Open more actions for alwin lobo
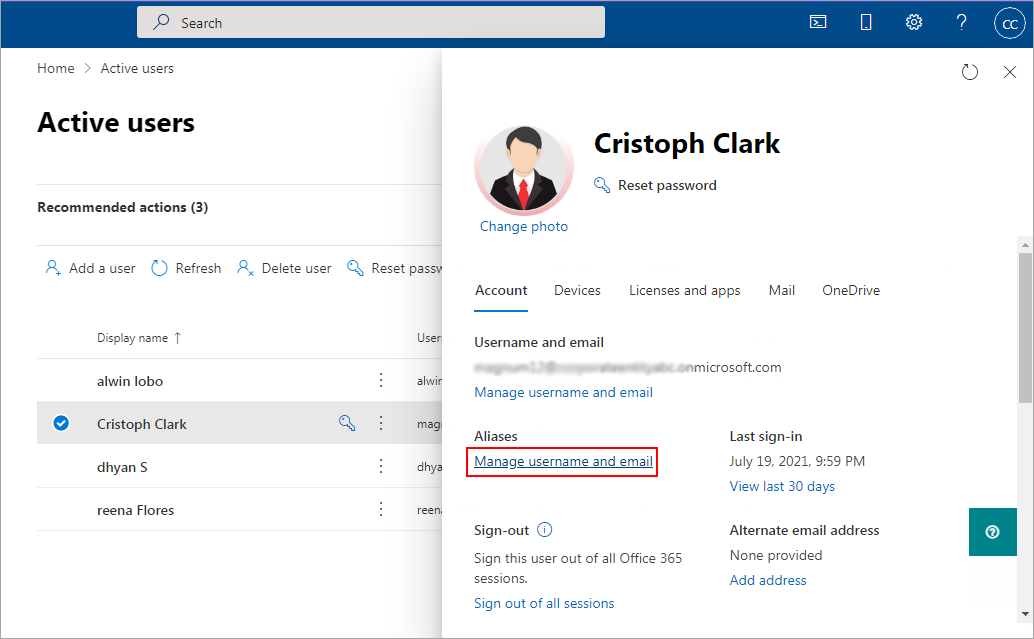 (380, 380)
